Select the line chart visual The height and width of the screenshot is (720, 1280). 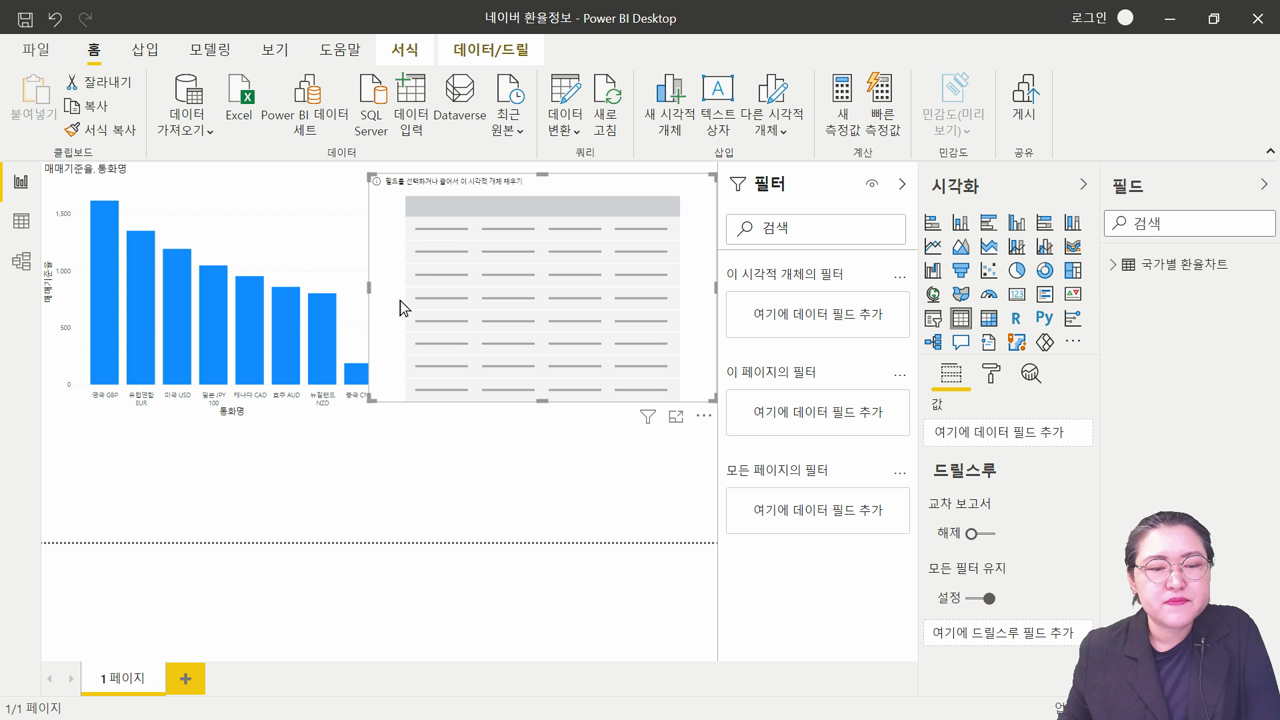click(x=933, y=246)
